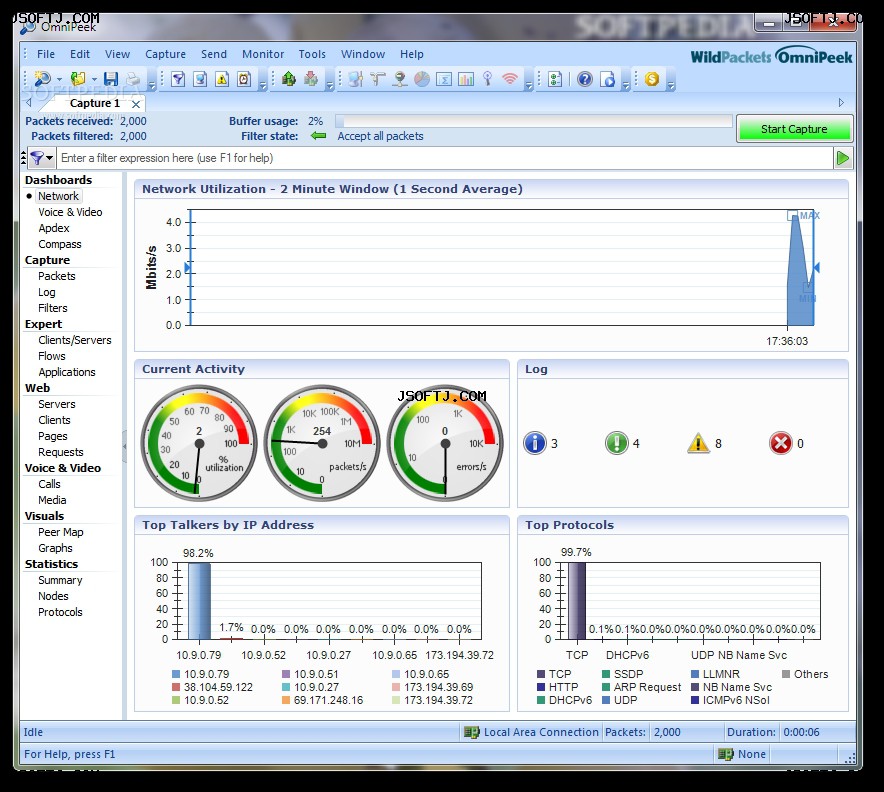The image size is (884, 792).
Task: Click the document with play arrow icon
Action: click(608, 79)
